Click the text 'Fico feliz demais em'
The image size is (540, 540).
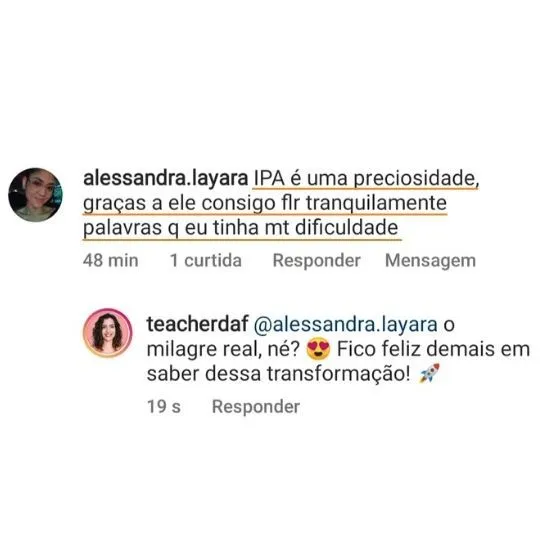click(433, 349)
